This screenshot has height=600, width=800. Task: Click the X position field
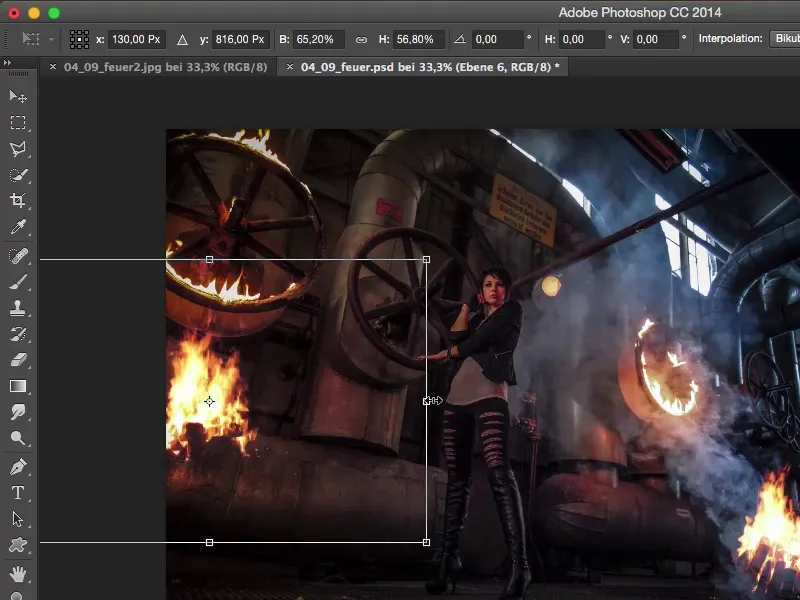click(x=136, y=39)
